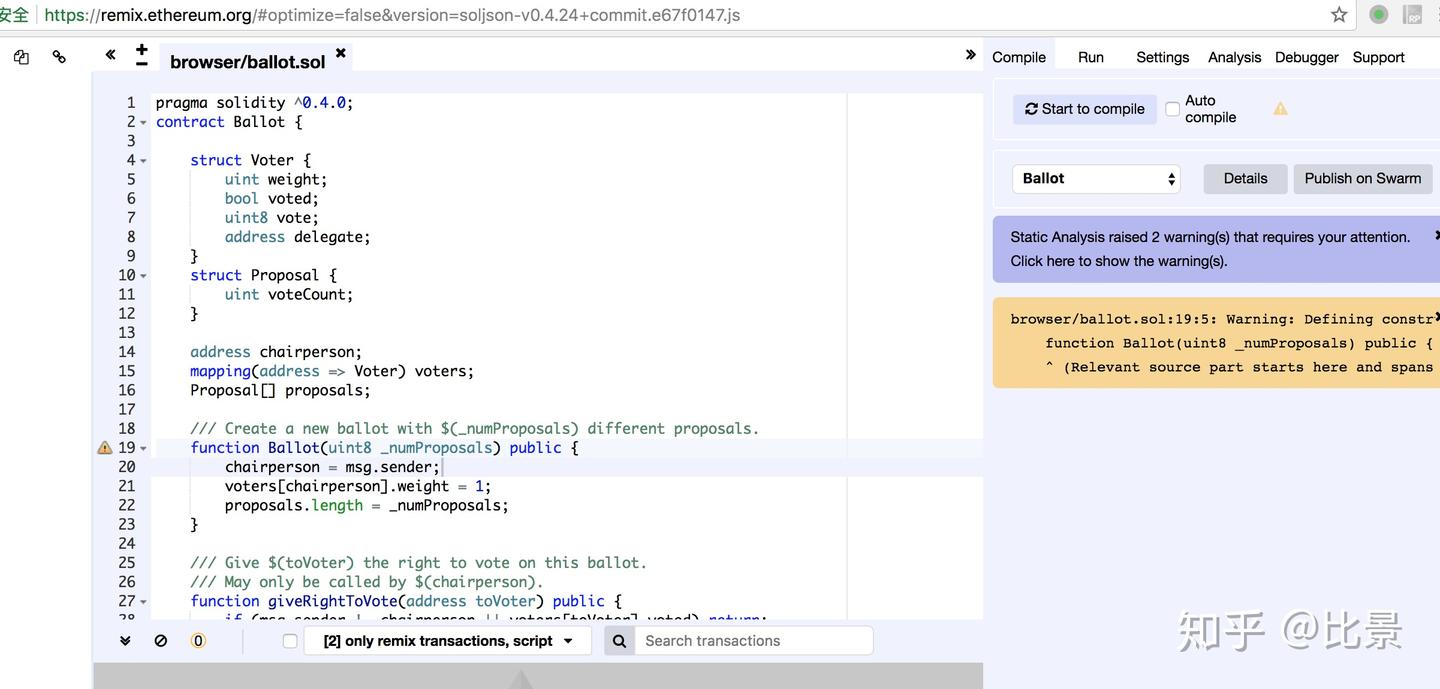Viewport: 1440px width, 689px height.
Task: Click the Start to compile button
Action: pyautogui.click(x=1084, y=109)
